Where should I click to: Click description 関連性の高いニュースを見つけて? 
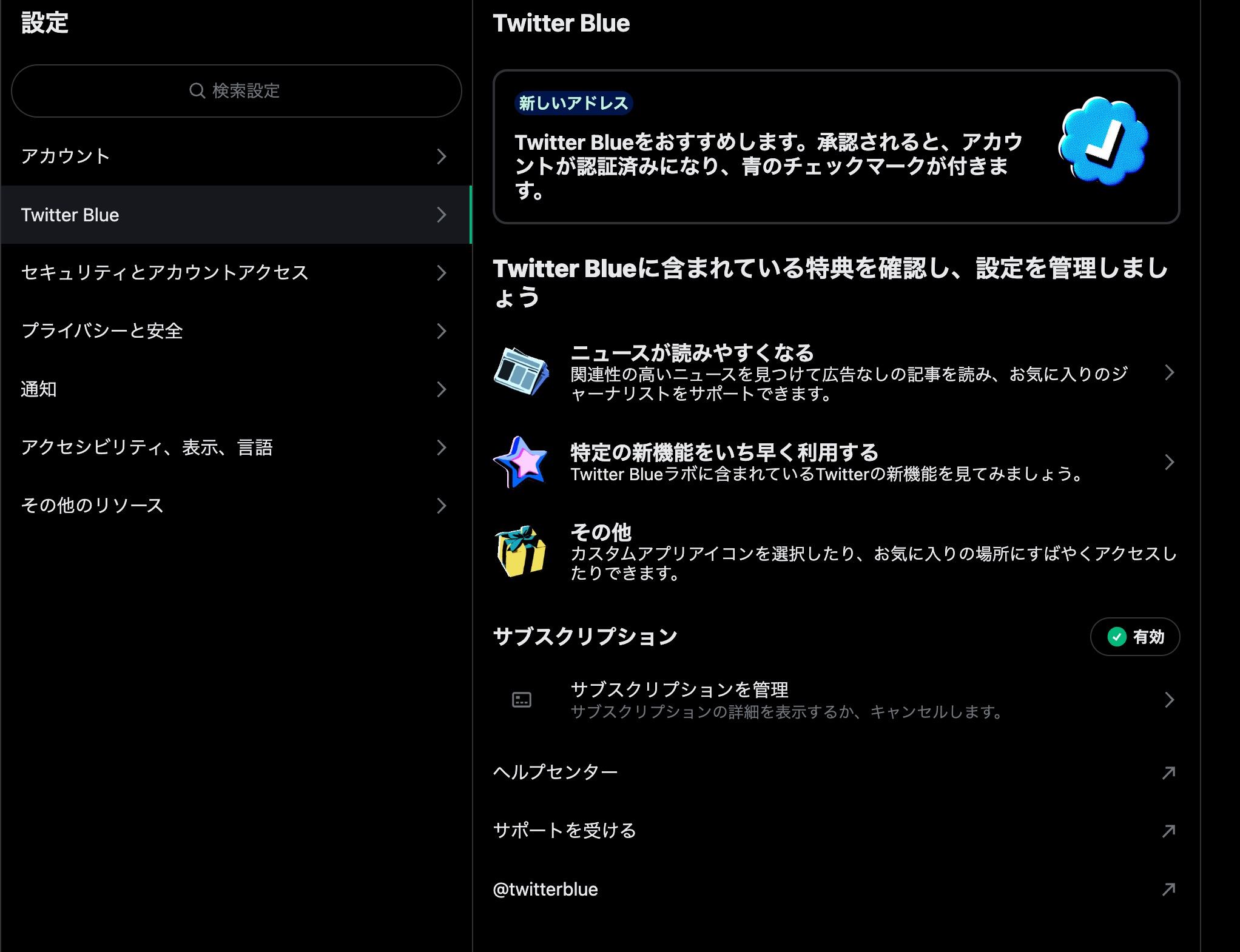849,384
